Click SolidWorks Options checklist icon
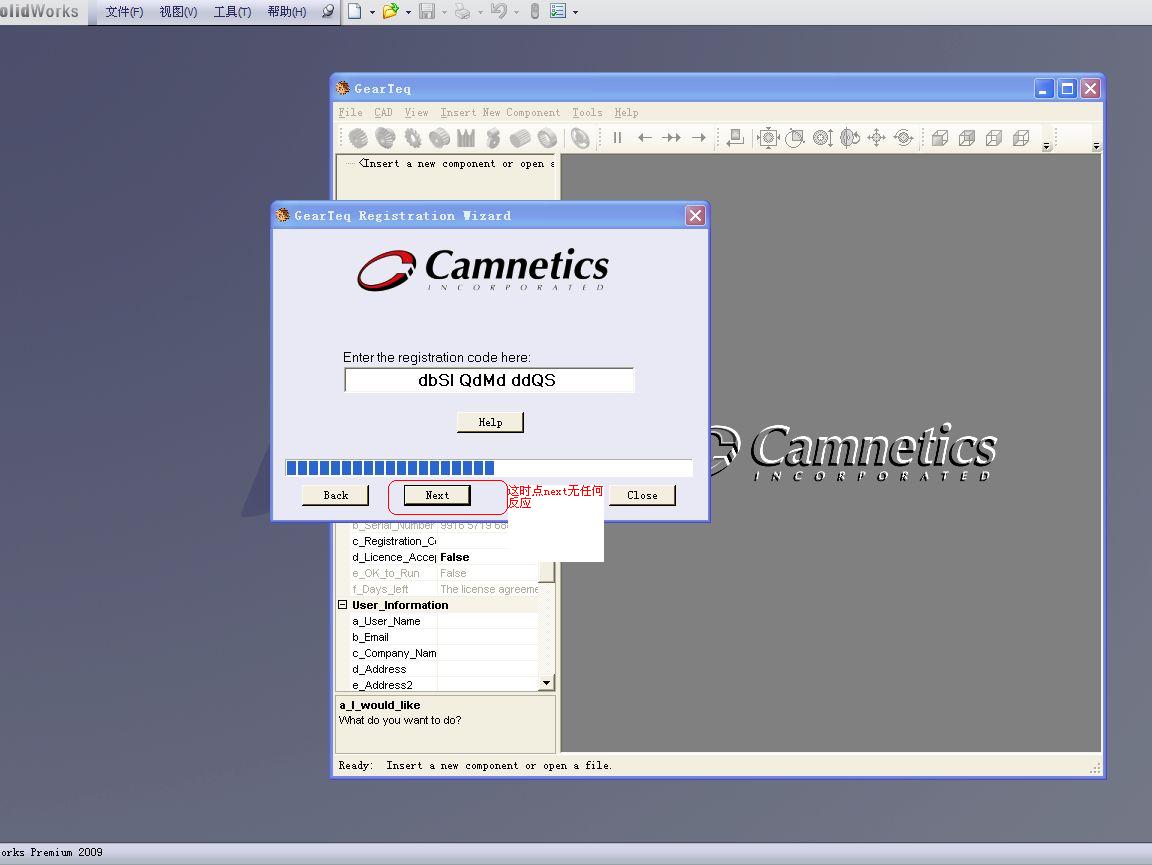 pyautogui.click(x=558, y=11)
